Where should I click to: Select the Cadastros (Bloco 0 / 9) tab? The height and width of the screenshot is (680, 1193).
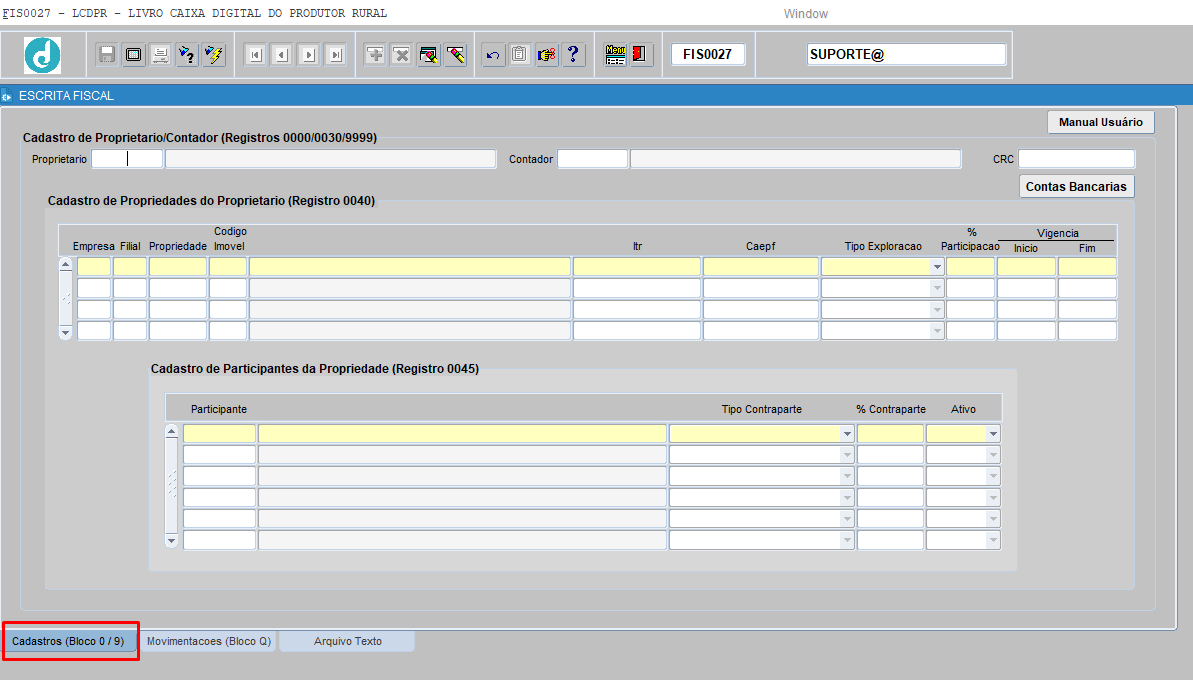coord(68,641)
